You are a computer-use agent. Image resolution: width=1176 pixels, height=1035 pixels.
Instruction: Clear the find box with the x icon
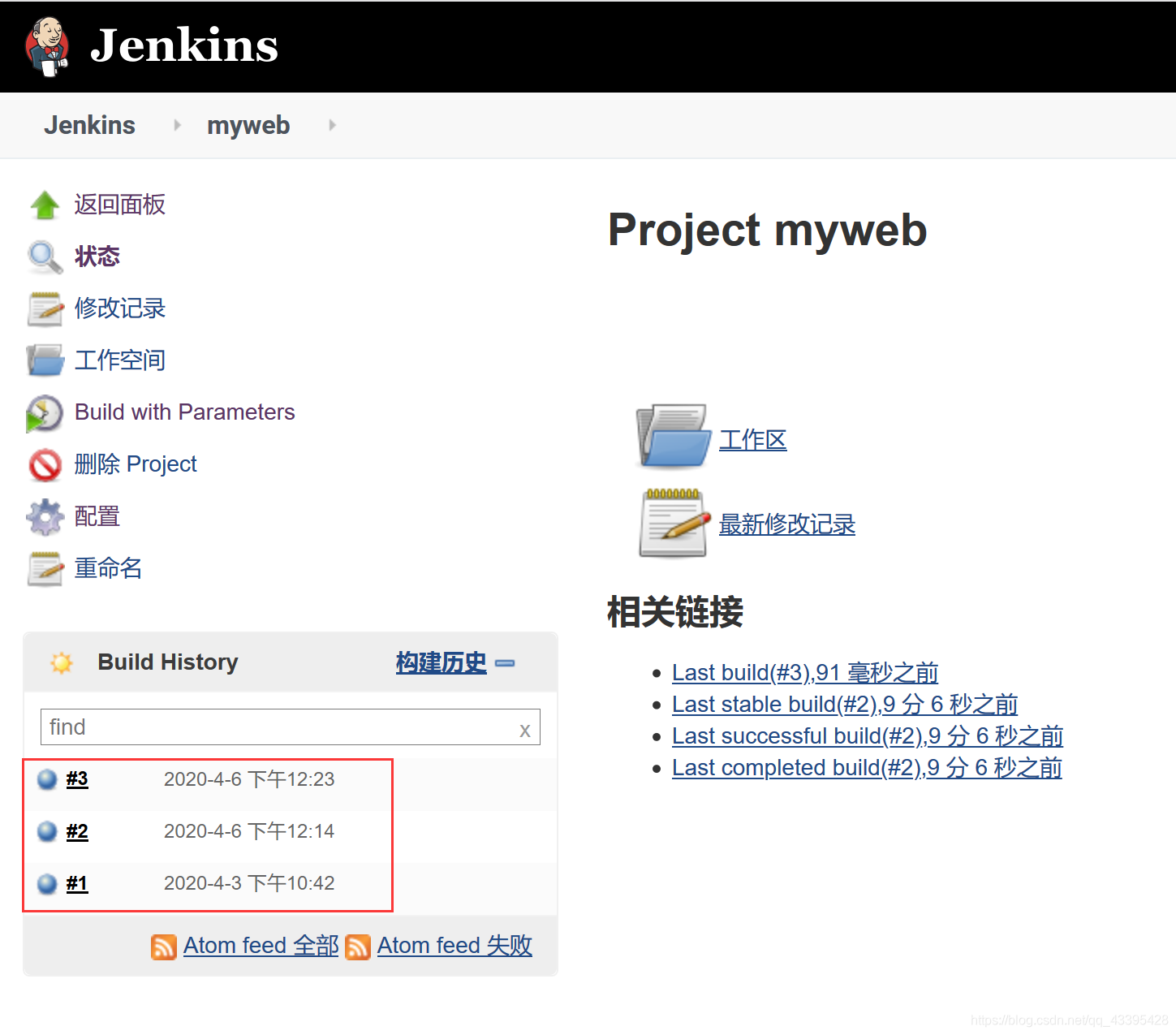pyautogui.click(x=525, y=730)
